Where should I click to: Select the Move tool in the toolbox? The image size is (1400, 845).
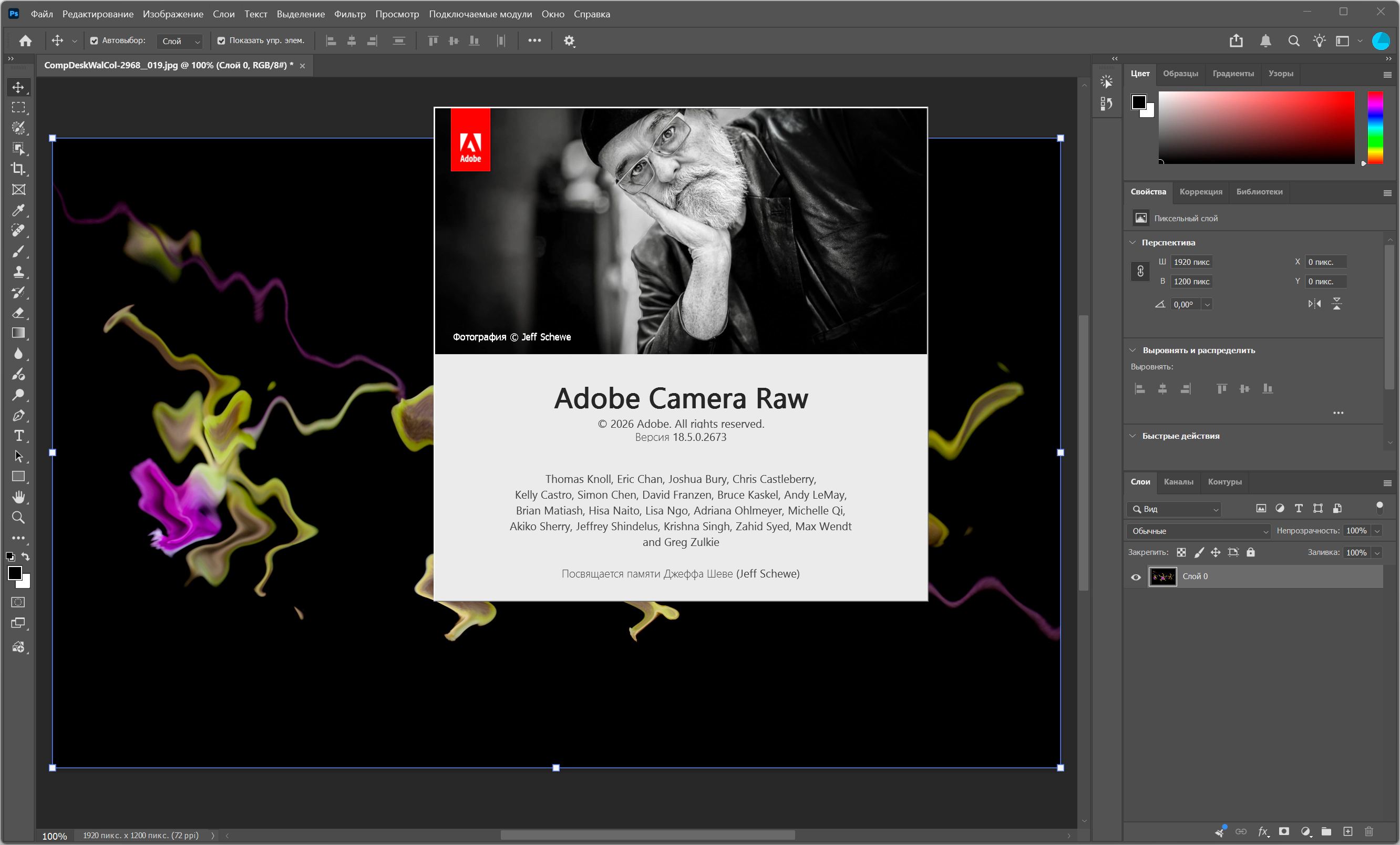18,88
